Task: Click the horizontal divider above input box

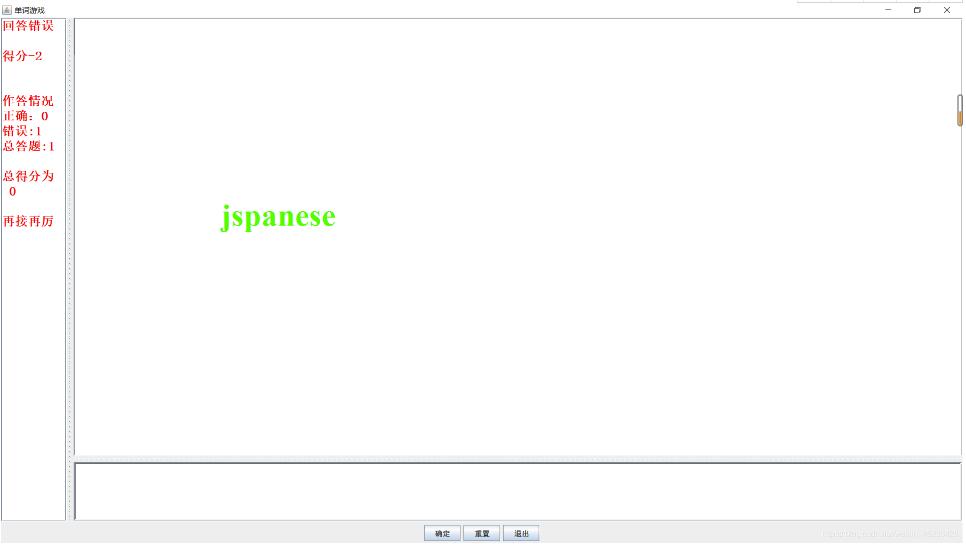Action: point(518,459)
